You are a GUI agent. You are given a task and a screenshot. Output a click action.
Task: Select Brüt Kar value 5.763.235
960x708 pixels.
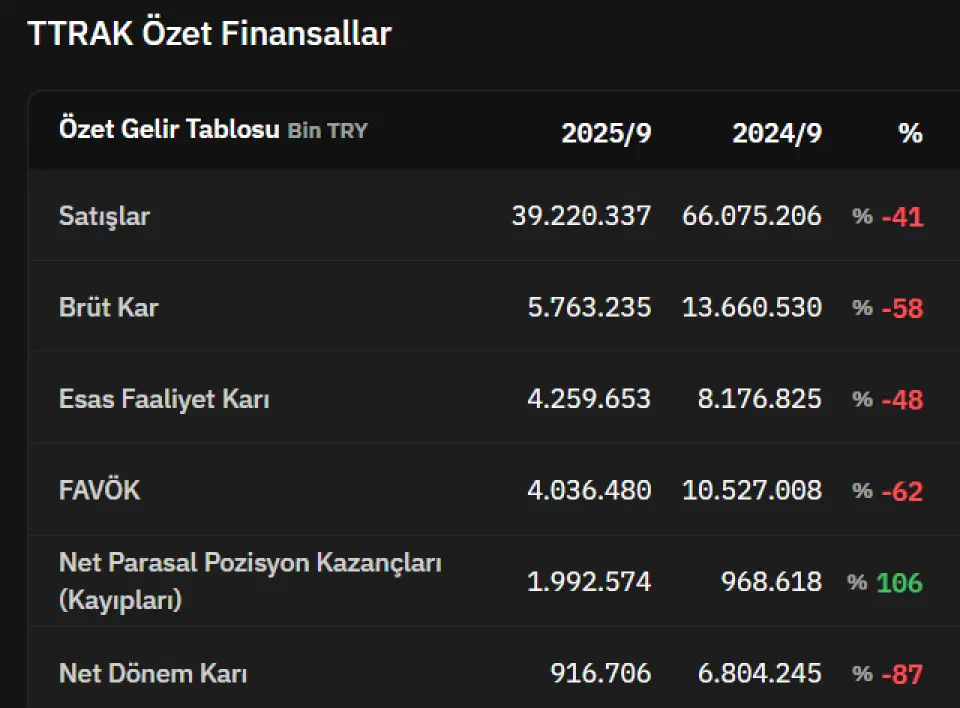click(589, 307)
